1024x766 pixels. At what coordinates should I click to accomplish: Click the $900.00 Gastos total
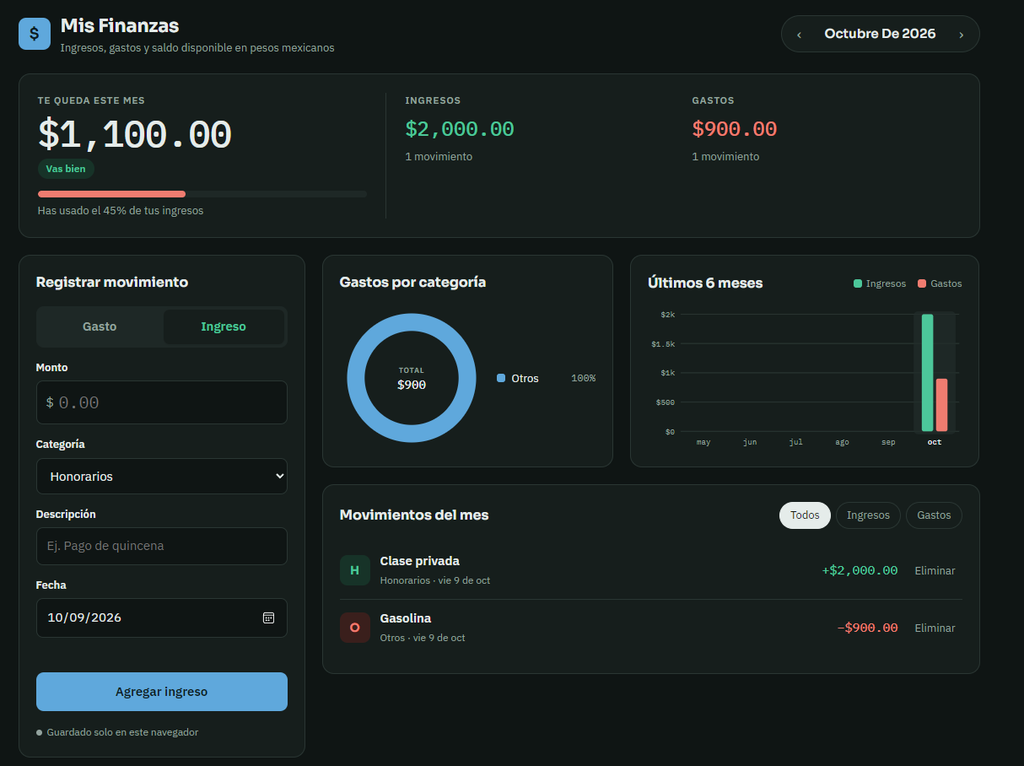coord(734,129)
